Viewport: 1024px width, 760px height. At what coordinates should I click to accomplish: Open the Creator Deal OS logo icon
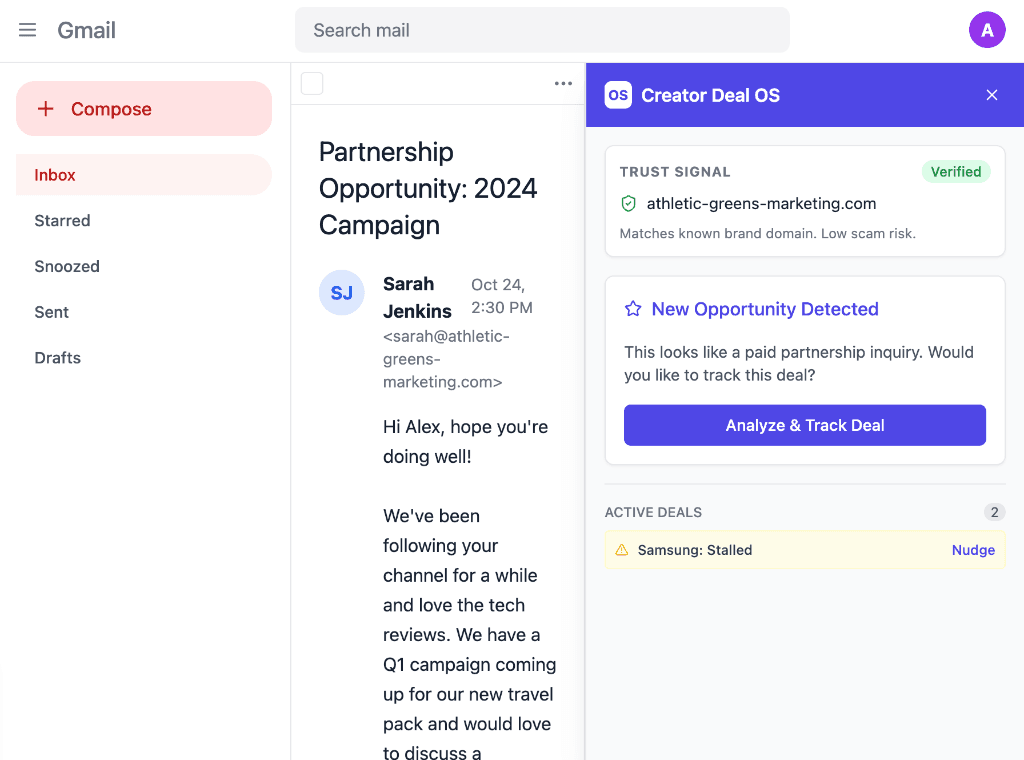point(618,95)
